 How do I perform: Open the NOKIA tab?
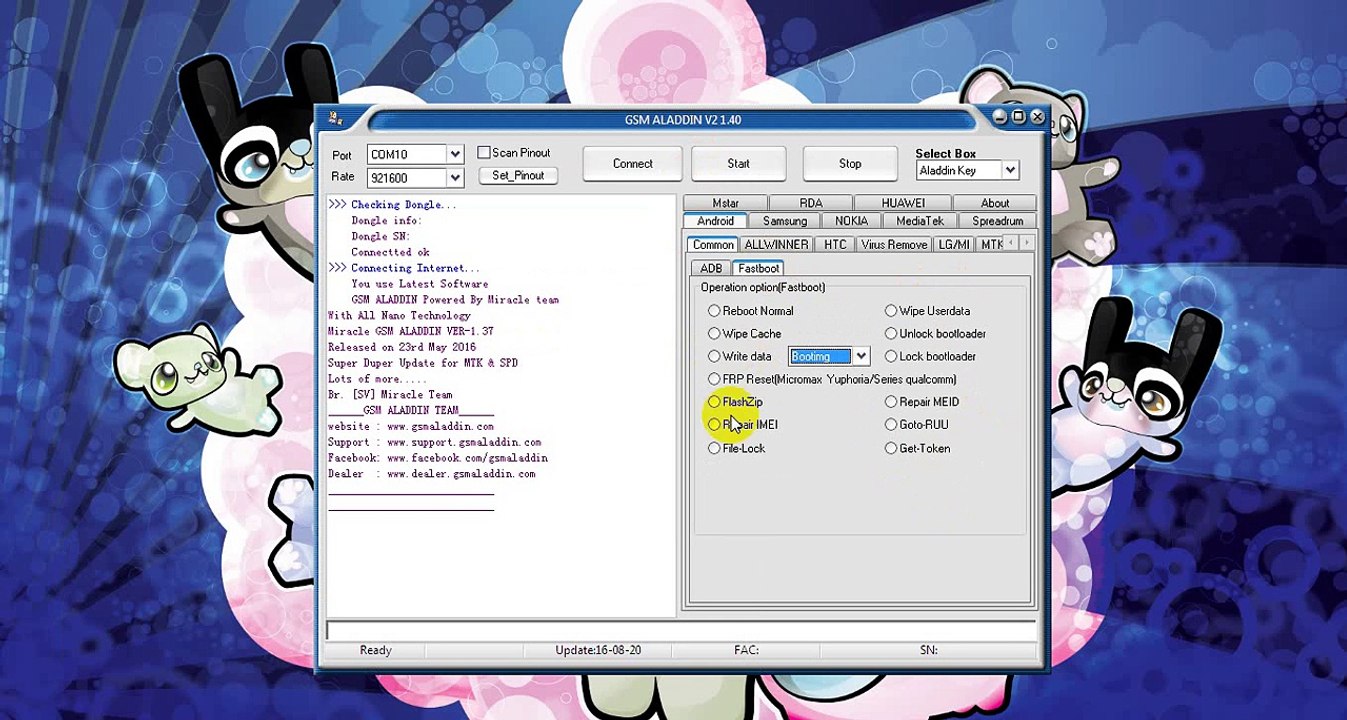[x=852, y=221]
